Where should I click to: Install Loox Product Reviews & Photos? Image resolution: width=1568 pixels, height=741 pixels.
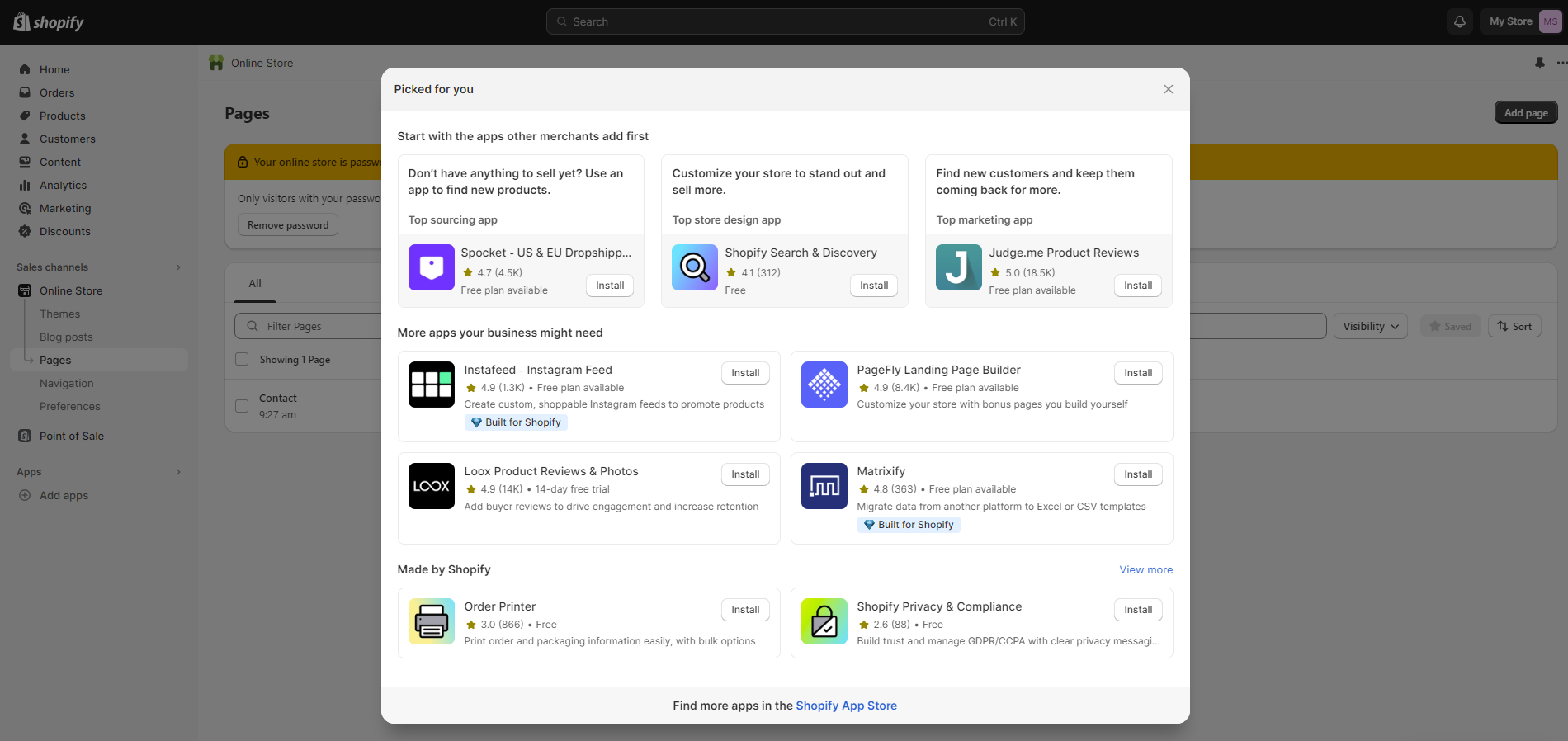tap(745, 474)
